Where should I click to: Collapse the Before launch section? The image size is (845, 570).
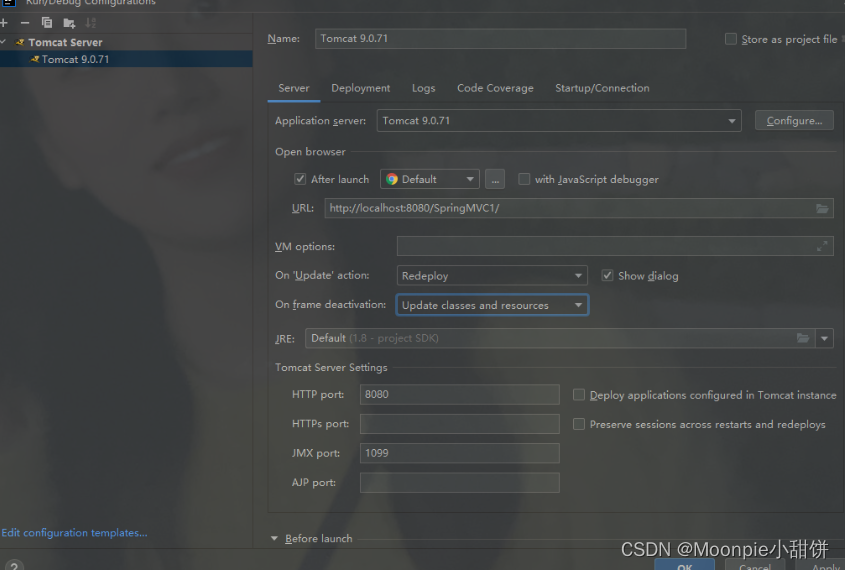coord(274,538)
